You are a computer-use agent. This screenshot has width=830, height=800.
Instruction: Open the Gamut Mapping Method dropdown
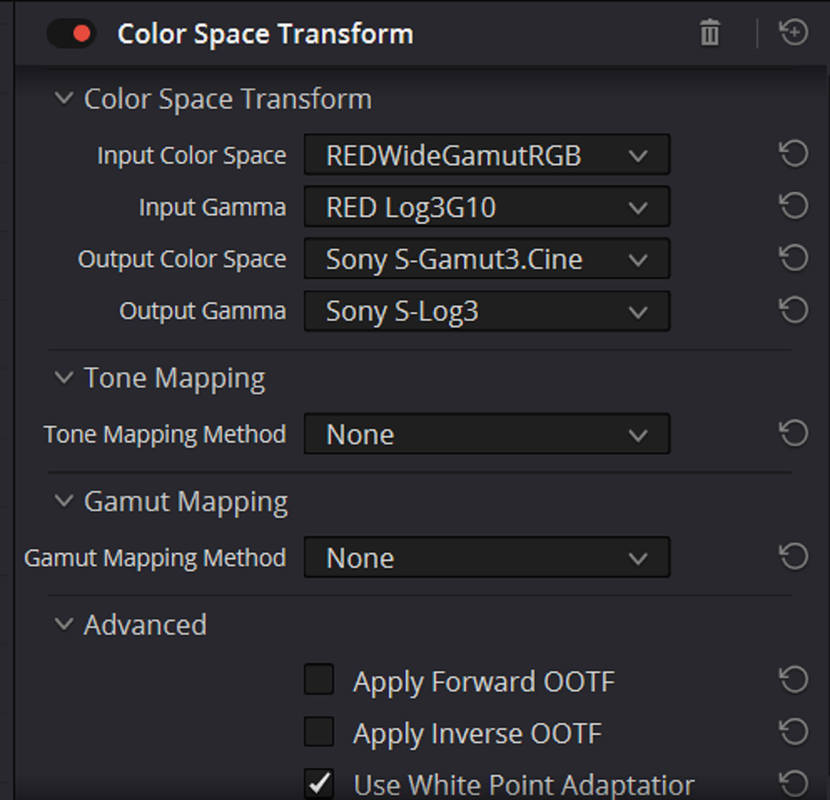point(486,558)
